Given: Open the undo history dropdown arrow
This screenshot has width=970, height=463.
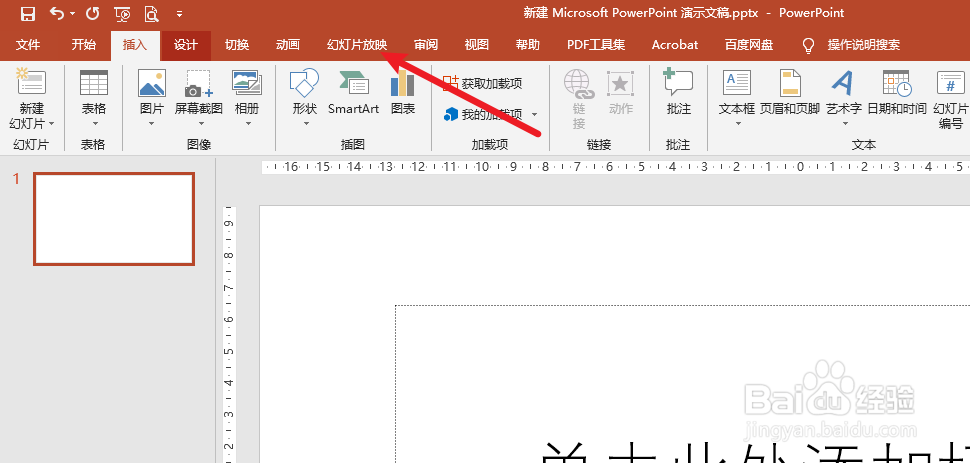Looking at the screenshot, I should coord(72,14).
